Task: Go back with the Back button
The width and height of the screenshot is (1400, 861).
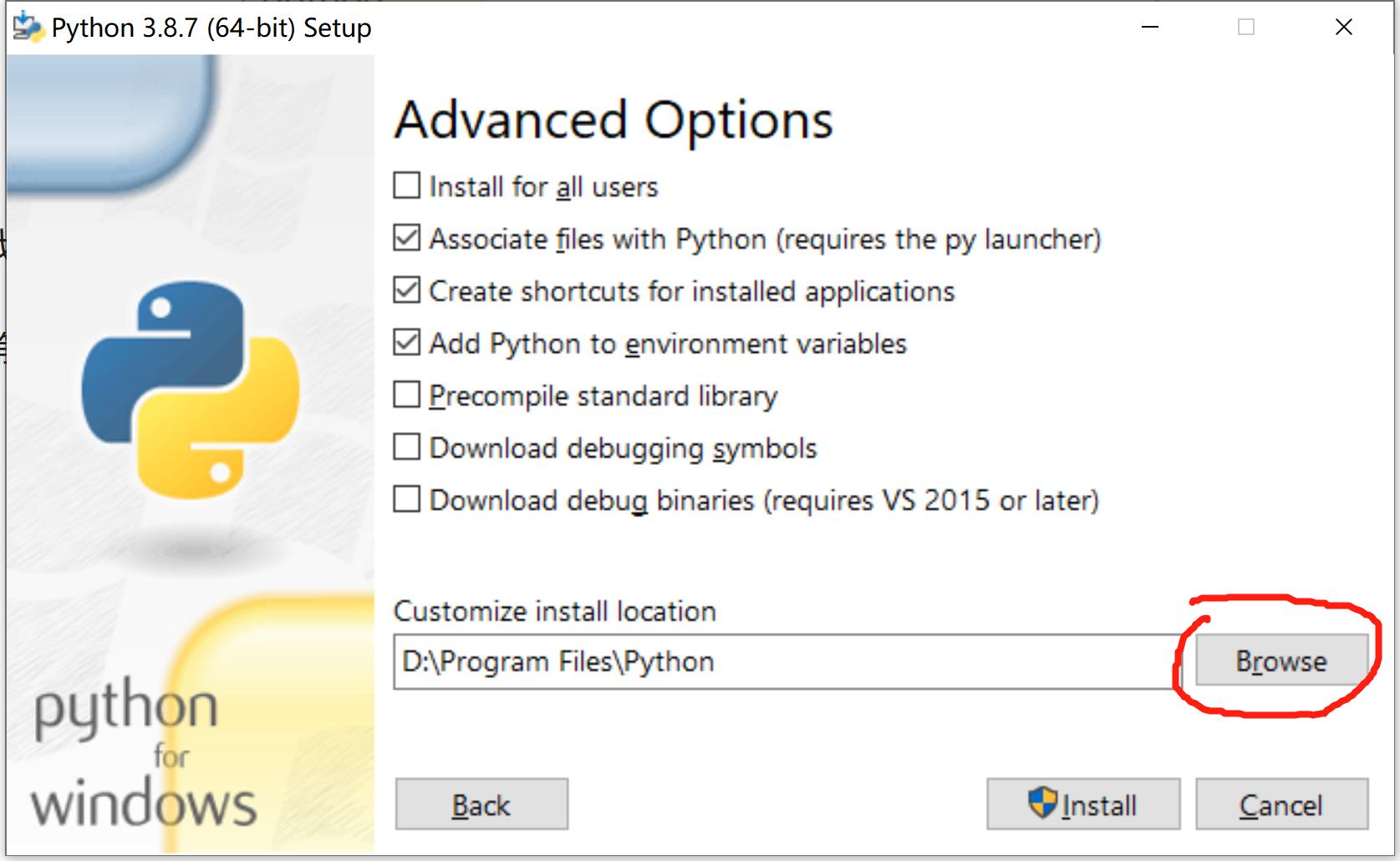Action: click(481, 805)
